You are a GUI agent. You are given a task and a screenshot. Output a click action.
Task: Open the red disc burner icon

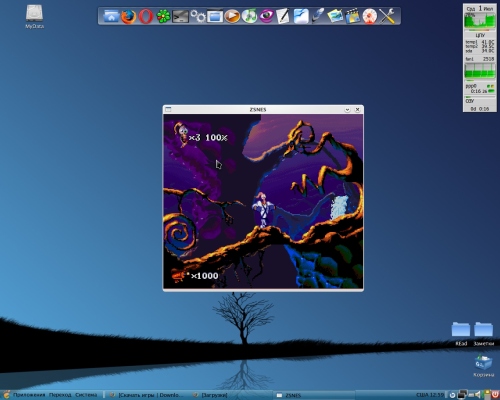(x=370, y=16)
